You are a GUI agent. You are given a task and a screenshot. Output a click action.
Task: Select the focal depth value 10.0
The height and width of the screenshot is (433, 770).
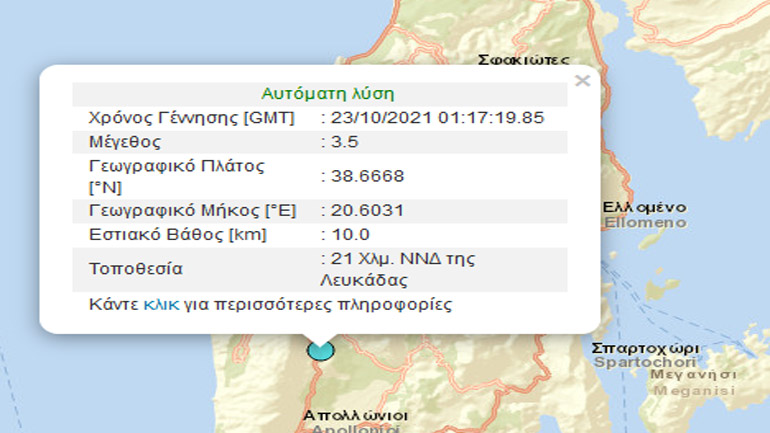pyautogui.click(x=350, y=235)
